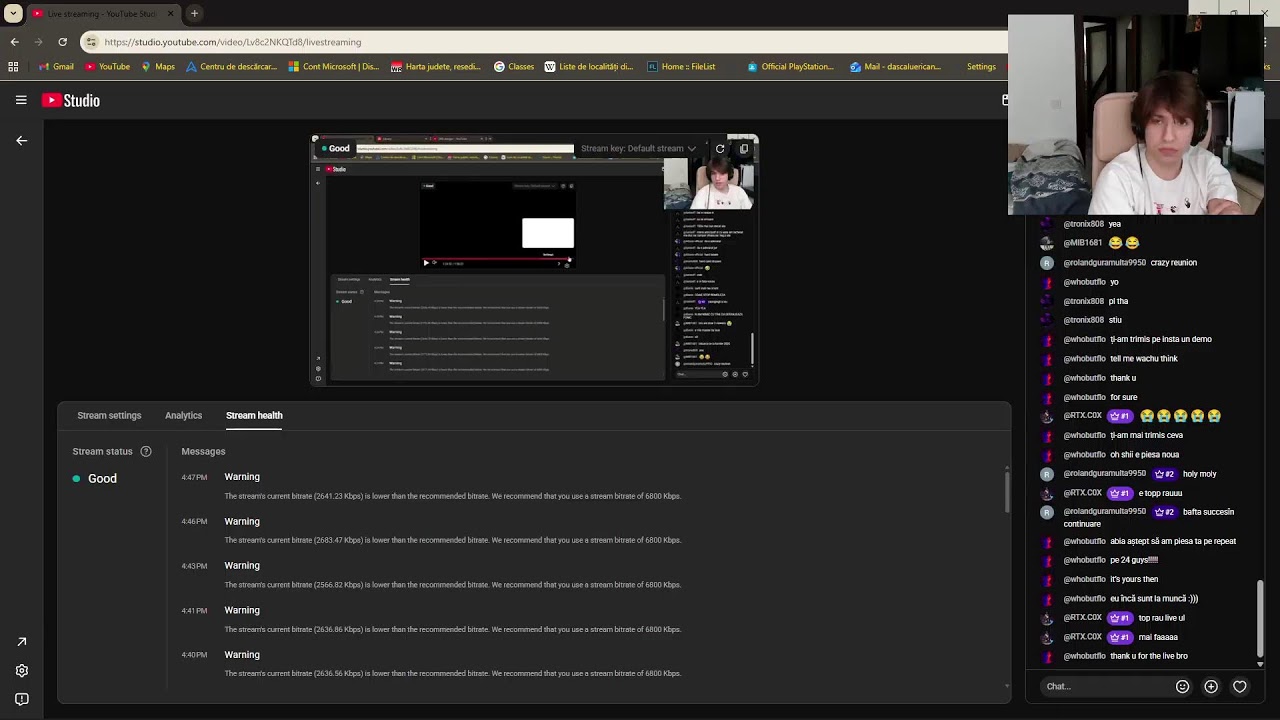Click the chat scrollbar thumb
The height and width of the screenshot is (720, 1280).
(x=1260, y=618)
